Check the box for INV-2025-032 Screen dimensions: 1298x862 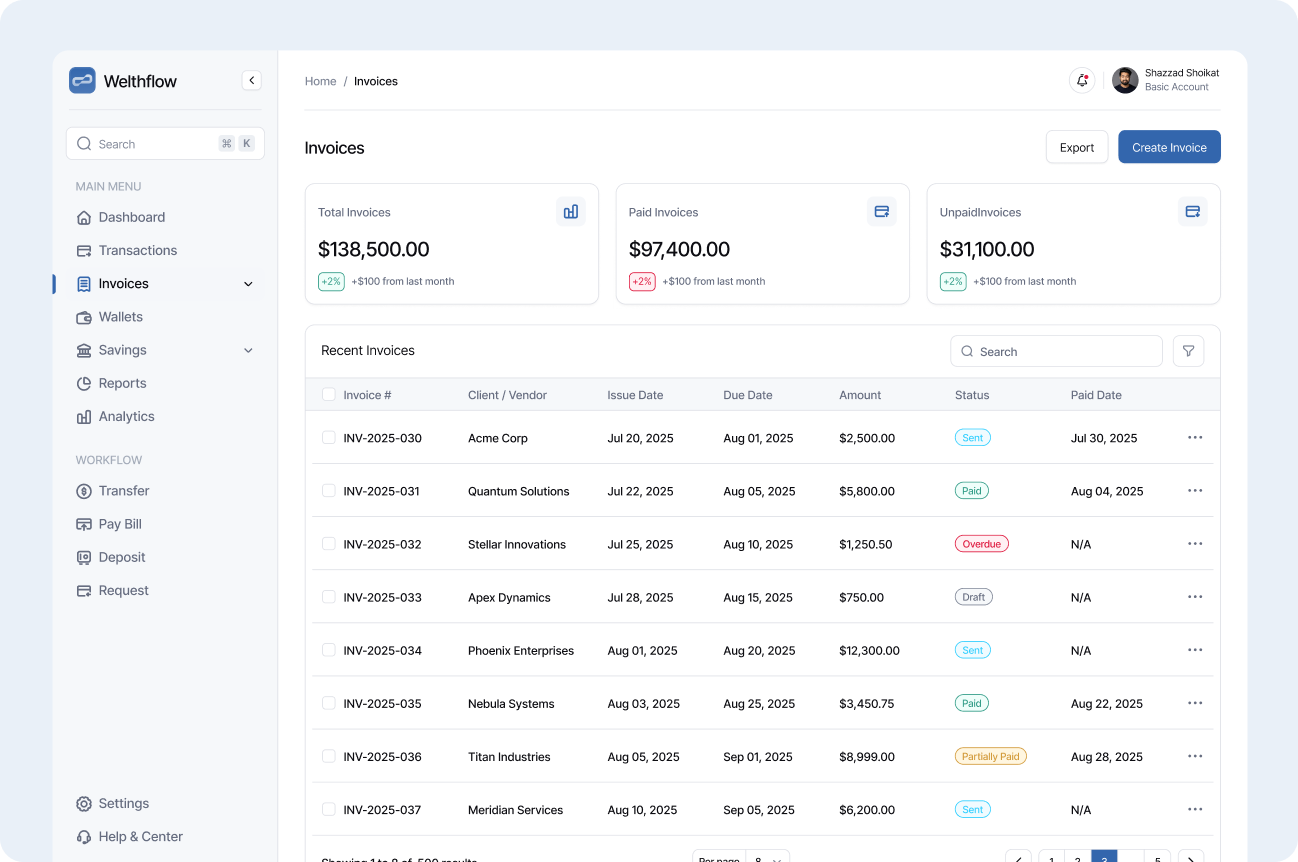[x=329, y=543]
